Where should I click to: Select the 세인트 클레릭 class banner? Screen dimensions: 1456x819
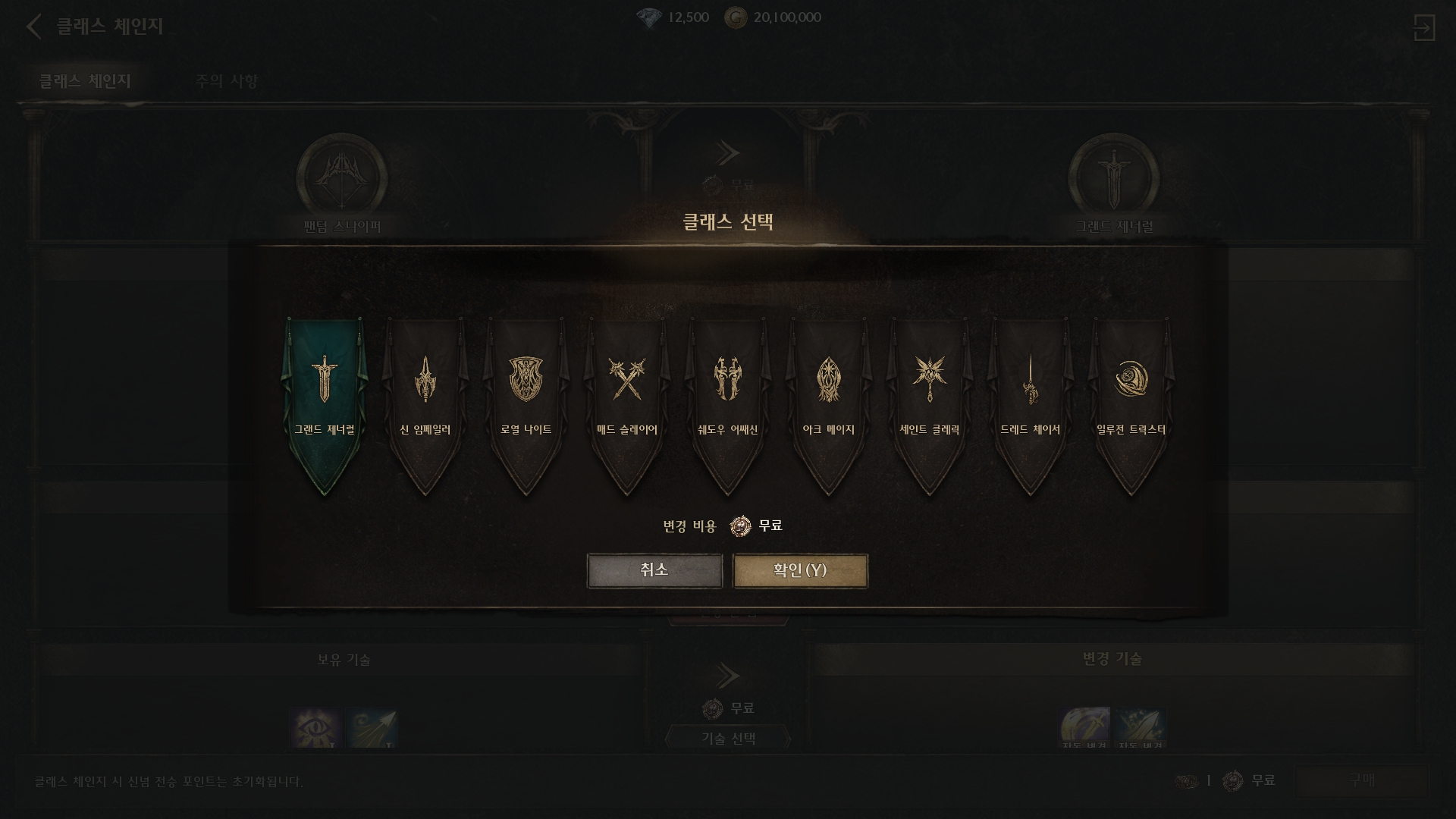click(930, 406)
